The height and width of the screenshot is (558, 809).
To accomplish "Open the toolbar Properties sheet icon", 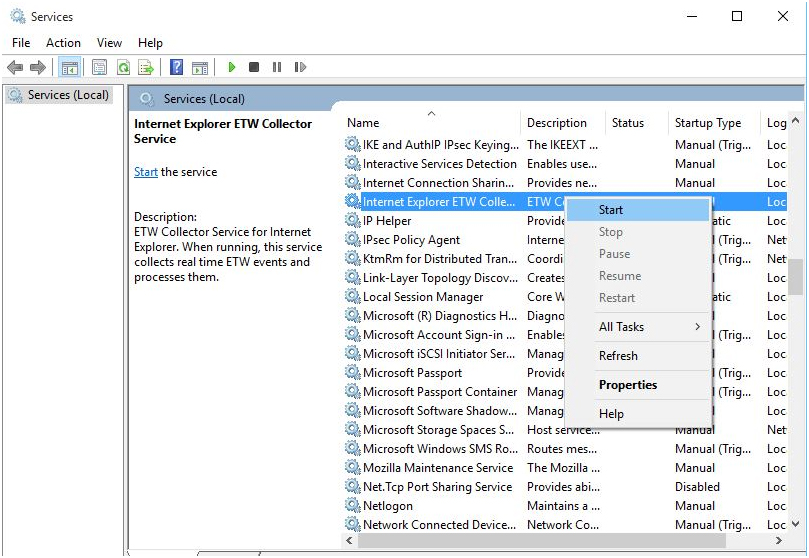I will 99,67.
